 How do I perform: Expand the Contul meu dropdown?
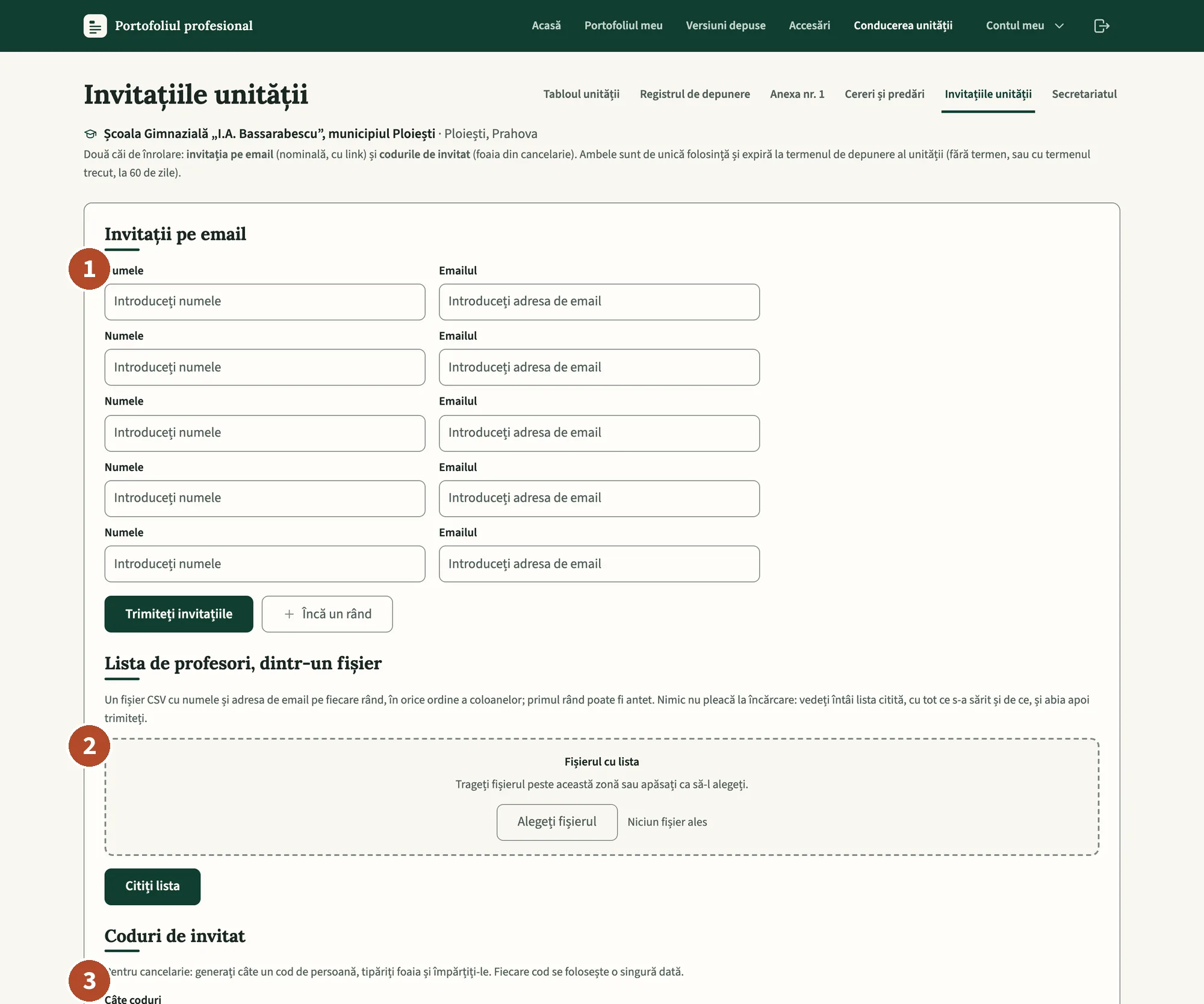click(x=1025, y=26)
